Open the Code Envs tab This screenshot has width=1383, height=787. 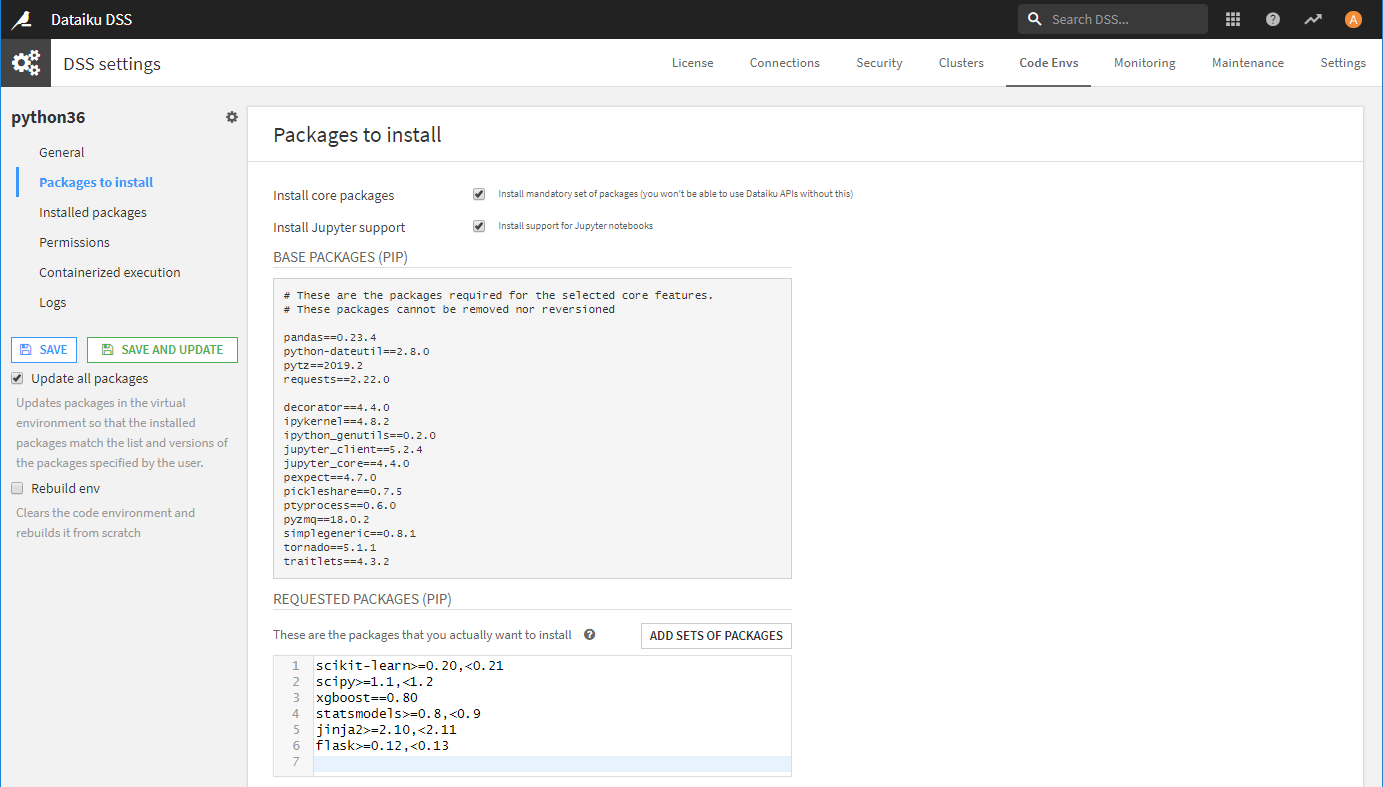1049,63
